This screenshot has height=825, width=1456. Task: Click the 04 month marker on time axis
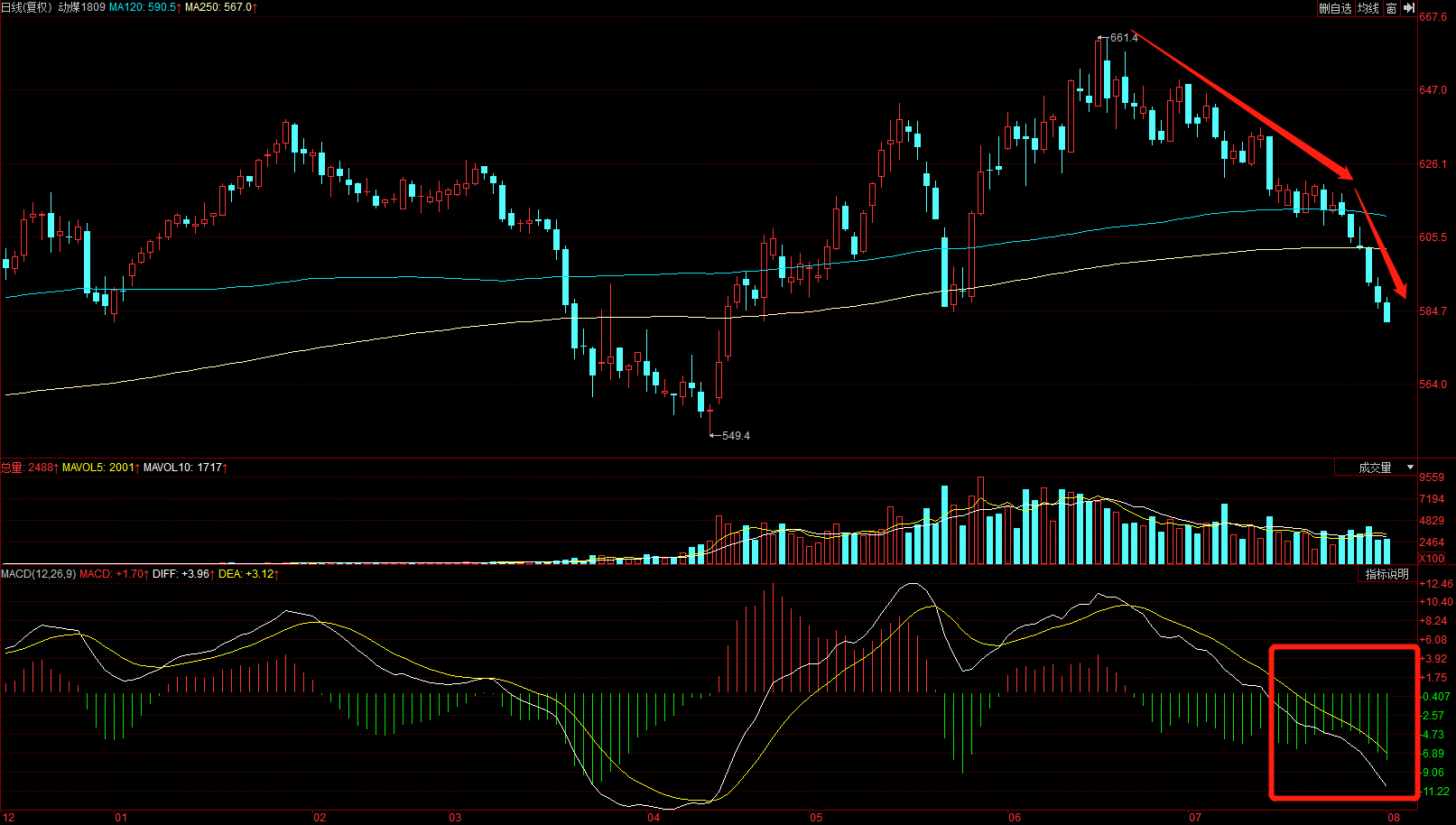click(x=654, y=818)
